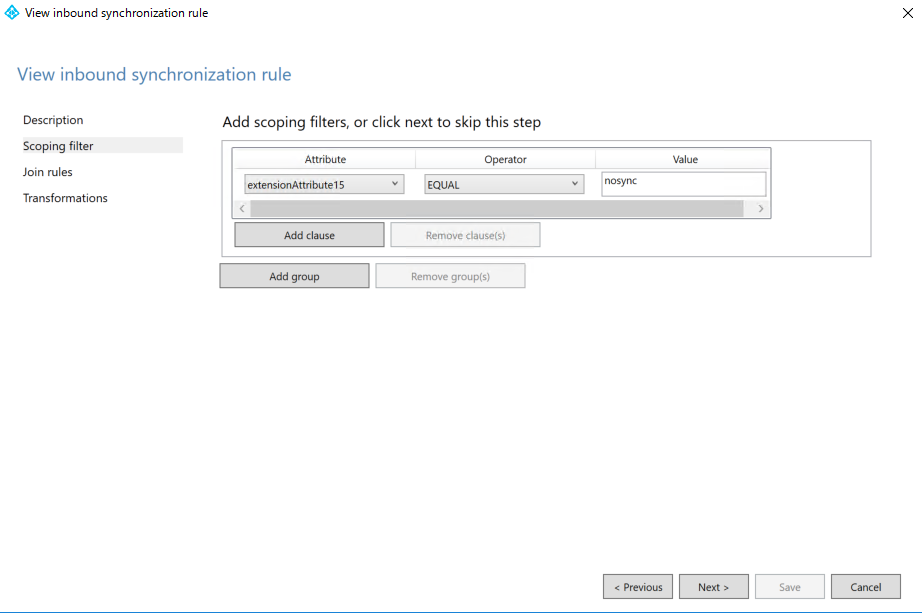922x614 pixels.
Task: Select the Description step in sidebar
Action: 53,120
